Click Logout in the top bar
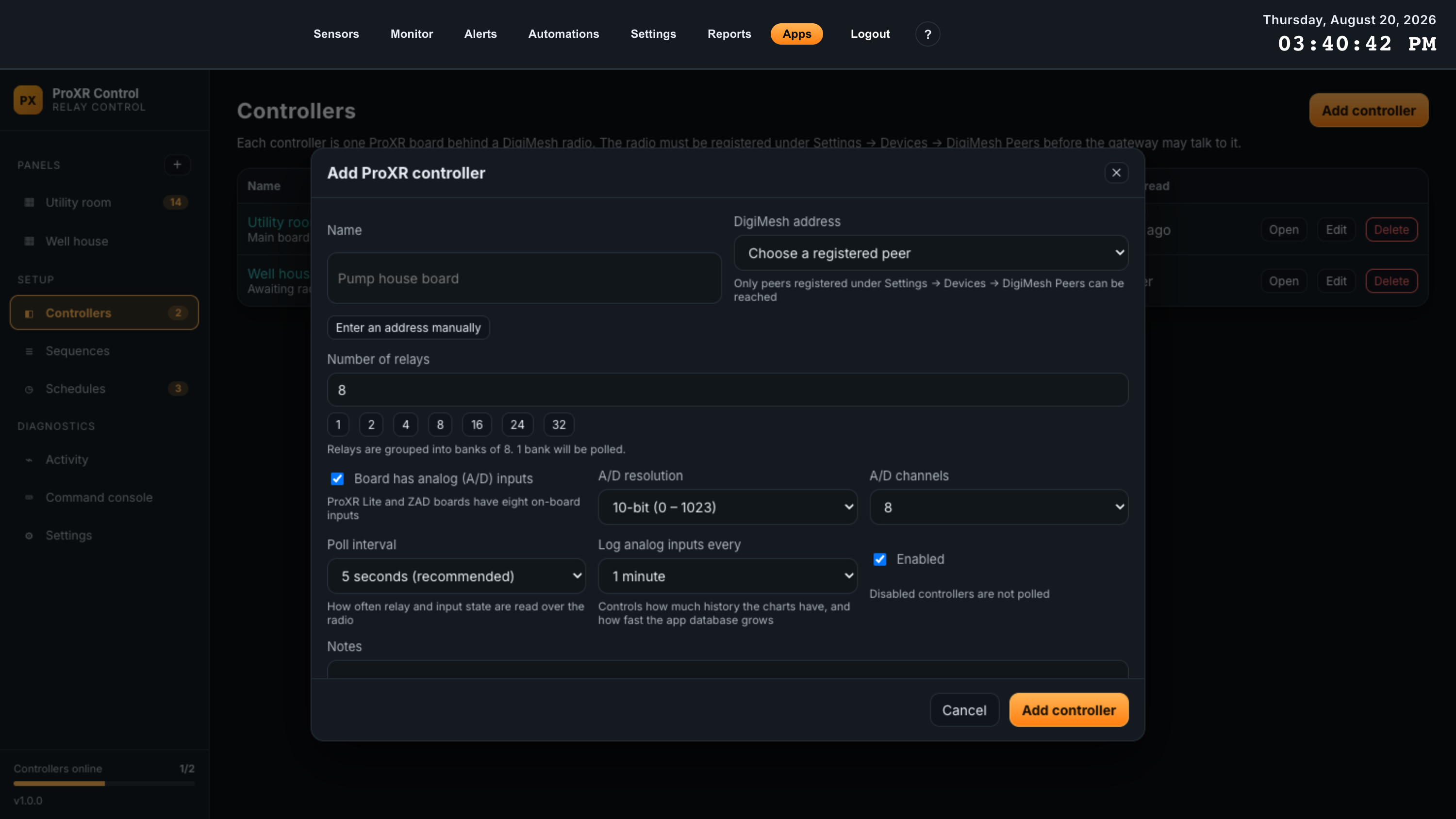 (870, 34)
